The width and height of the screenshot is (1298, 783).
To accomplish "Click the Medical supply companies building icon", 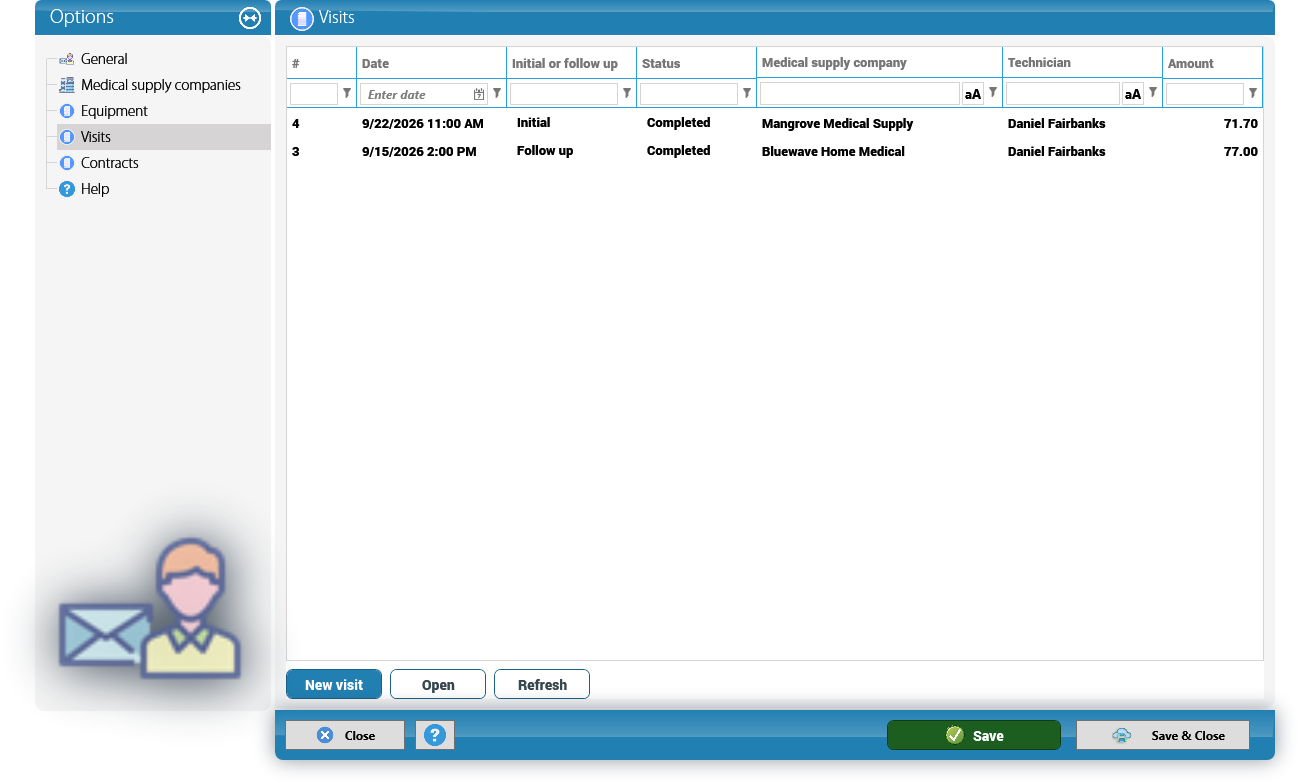I will 67,85.
